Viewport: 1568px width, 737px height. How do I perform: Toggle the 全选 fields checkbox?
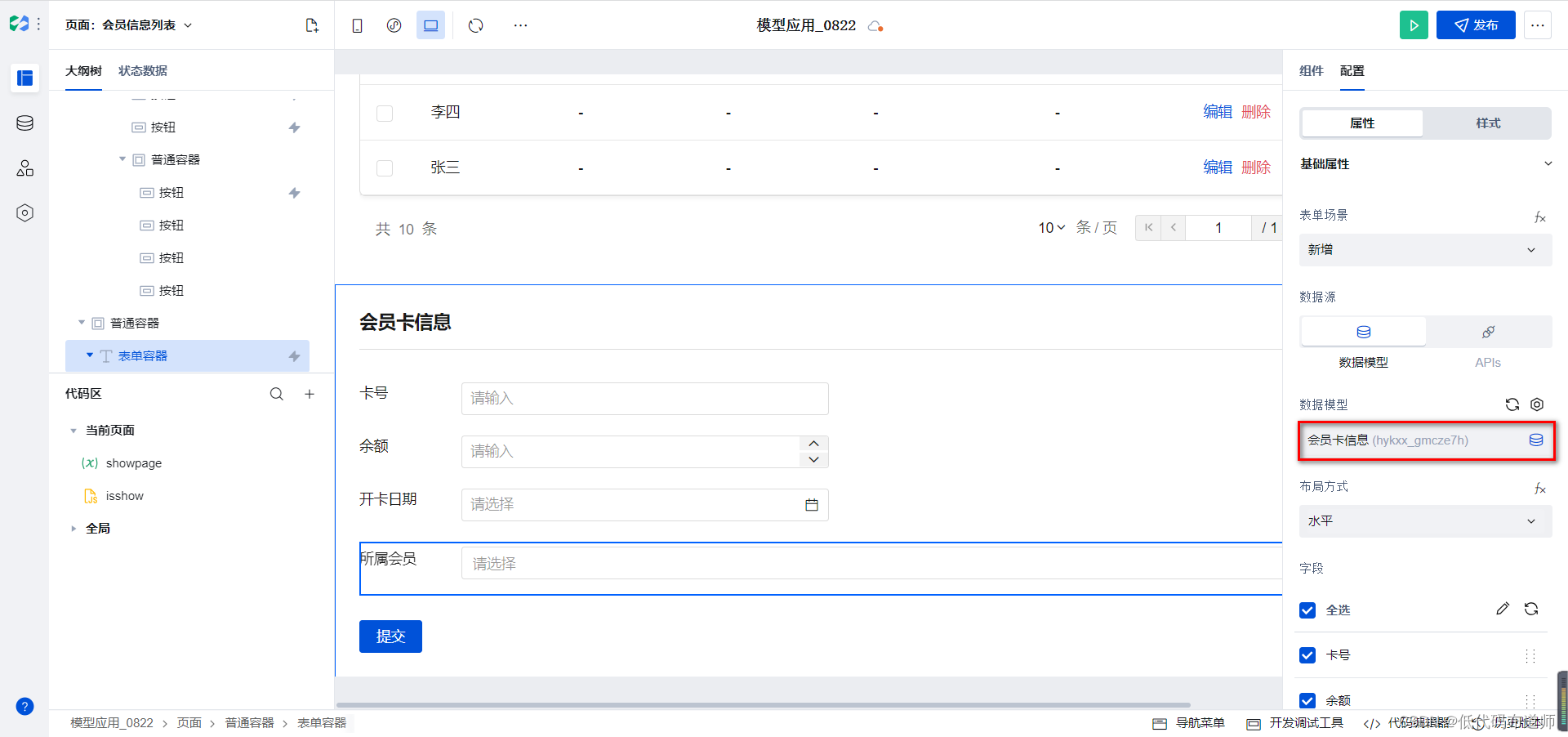(1307, 610)
